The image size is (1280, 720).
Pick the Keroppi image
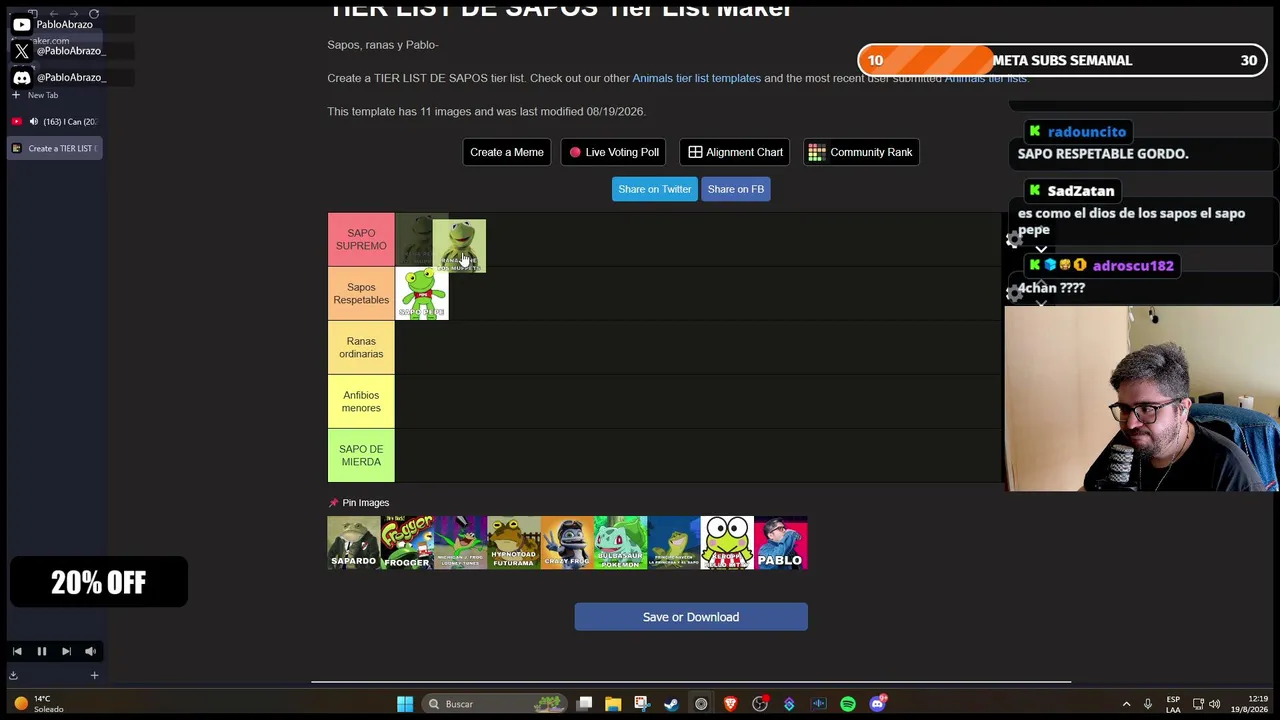727,542
